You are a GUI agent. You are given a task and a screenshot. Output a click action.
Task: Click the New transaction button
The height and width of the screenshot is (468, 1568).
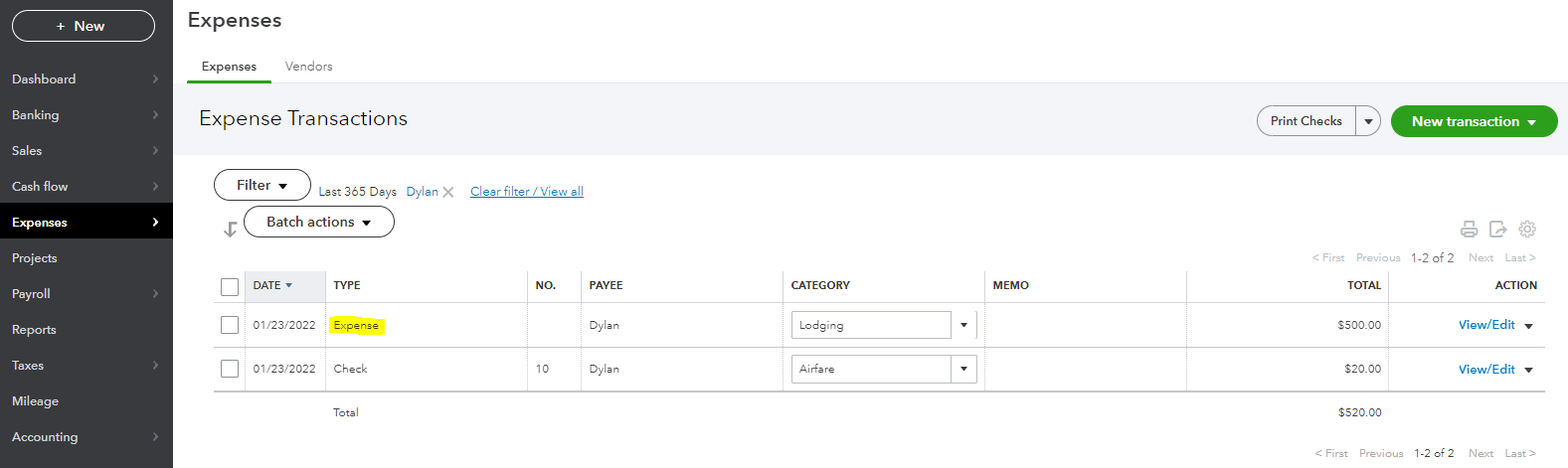(1473, 121)
